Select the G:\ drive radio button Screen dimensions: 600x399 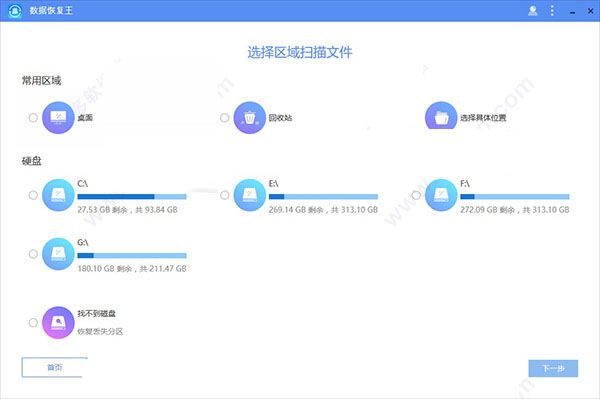(33, 254)
